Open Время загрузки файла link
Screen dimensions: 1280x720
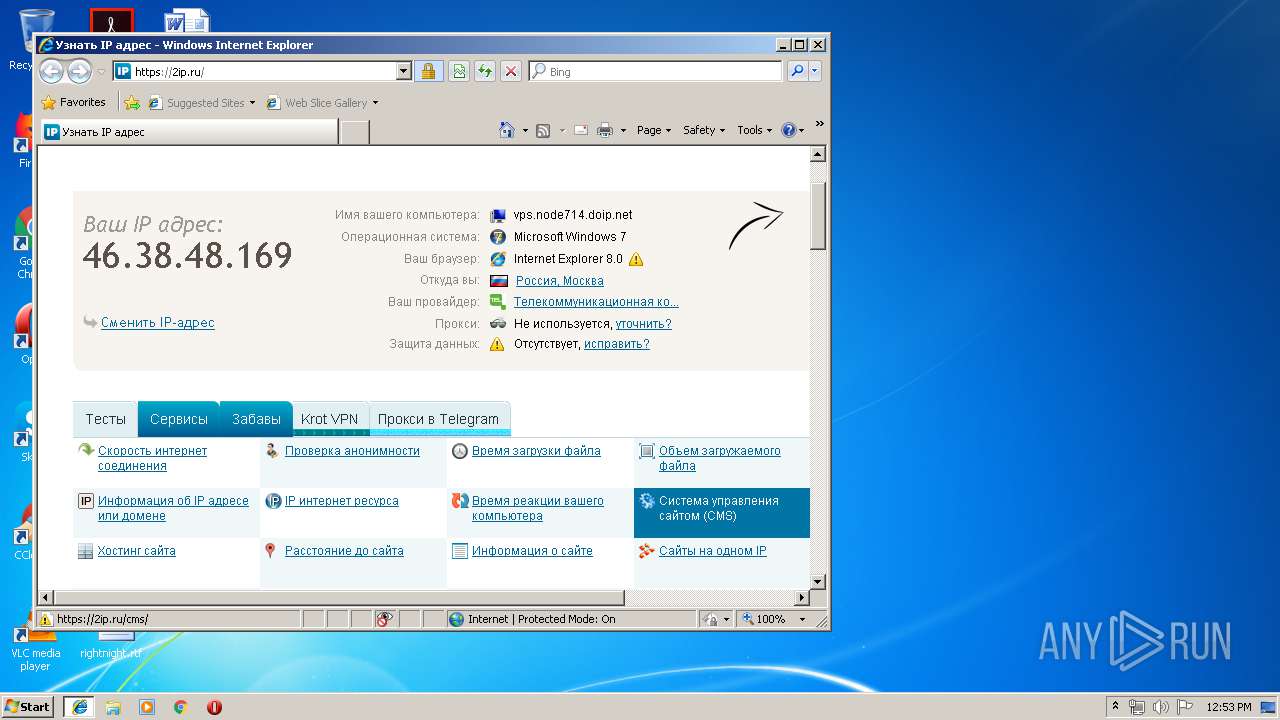[x=536, y=451]
